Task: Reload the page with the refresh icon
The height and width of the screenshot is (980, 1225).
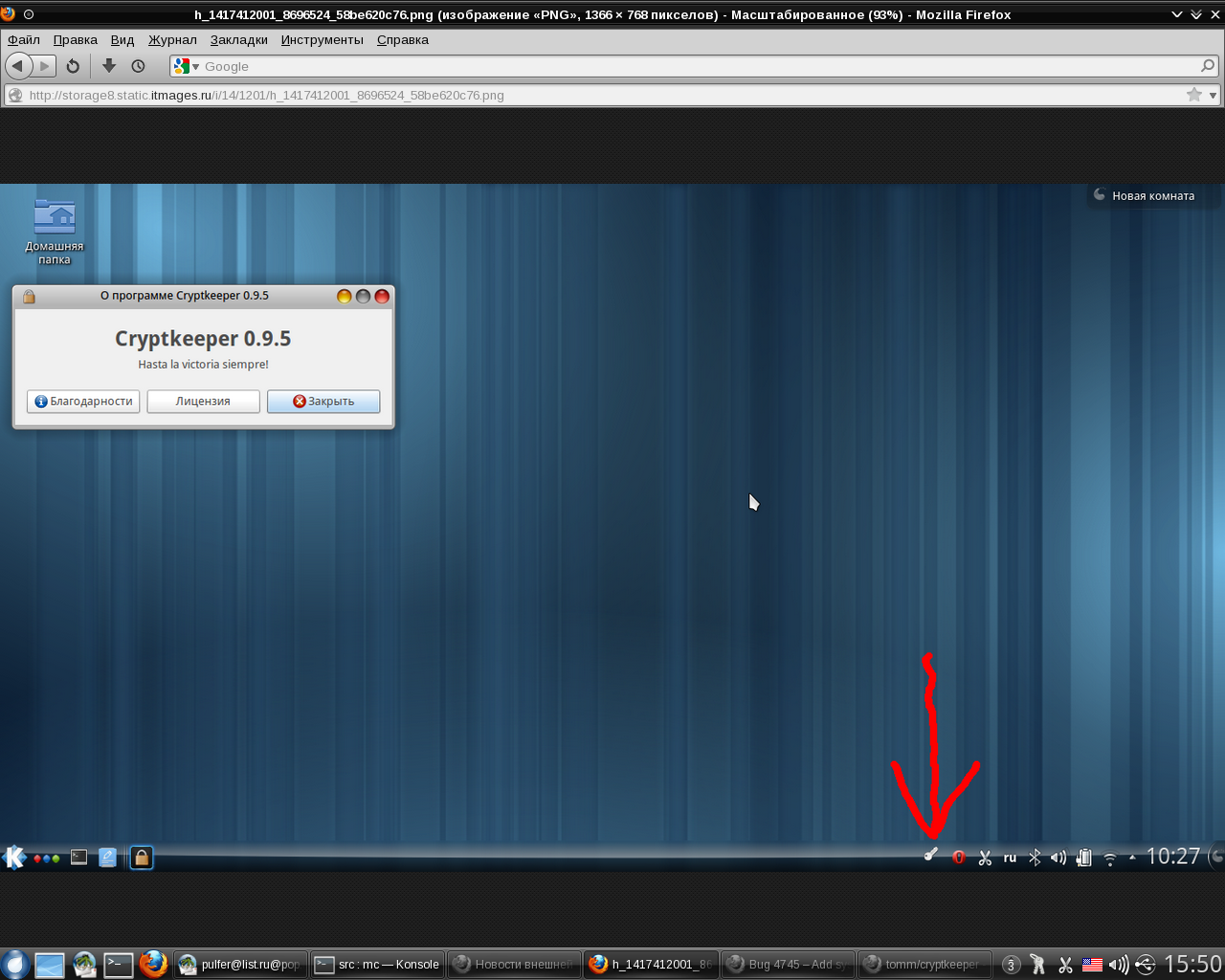Action: click(x=73, y=66)
